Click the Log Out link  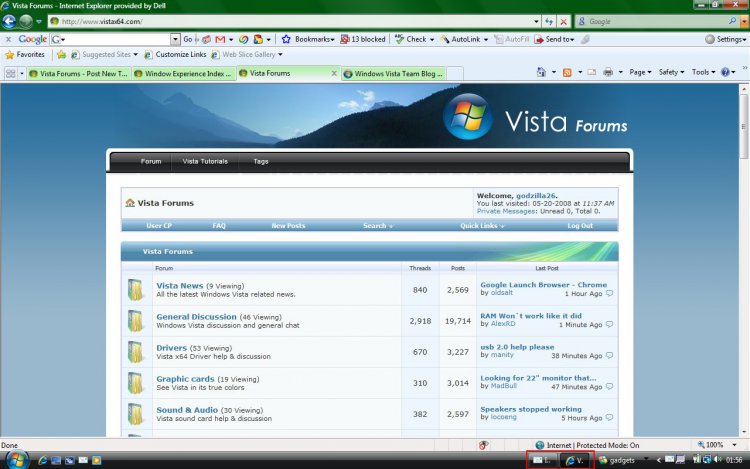(580, 226)
